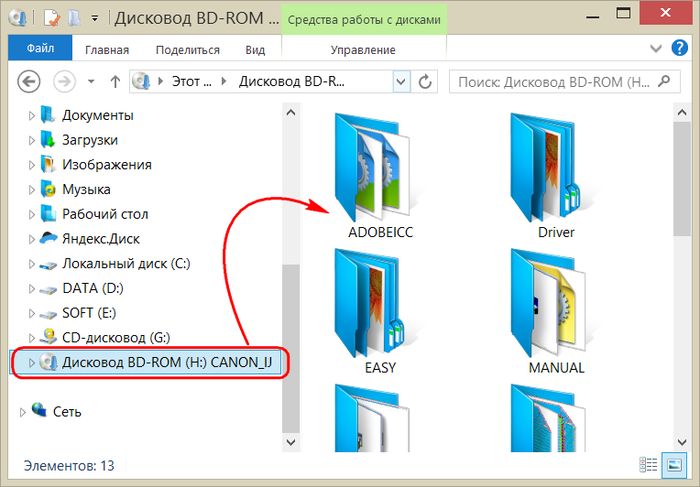Image resolution: width=700 pixels, height=487 pixels.
Task: Expand the BD-ROM (H:) CANON_IJ node
Action: point(32,363)
